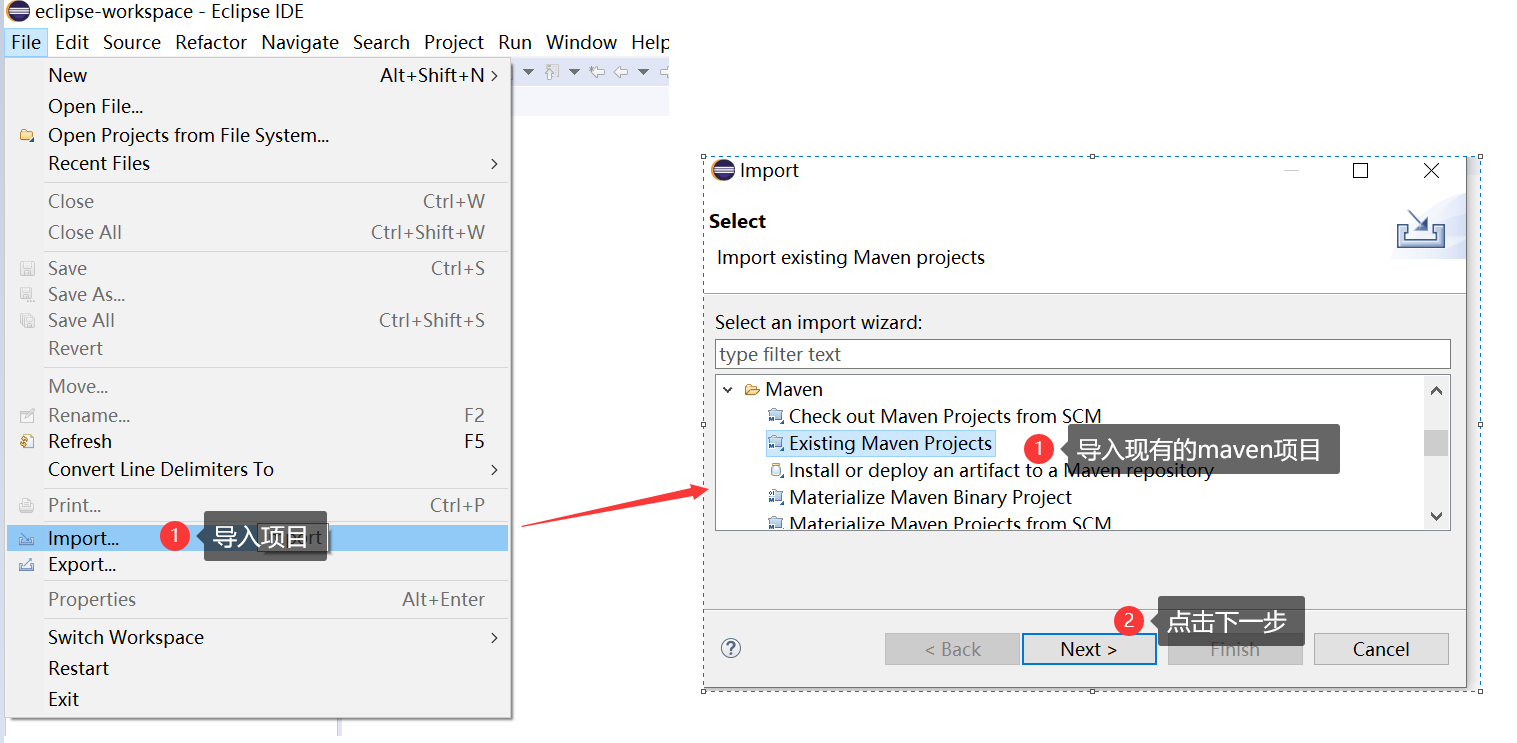Click the icon beside Rename...
Screen dimensions: 1517x743
[x=27, y=416]
